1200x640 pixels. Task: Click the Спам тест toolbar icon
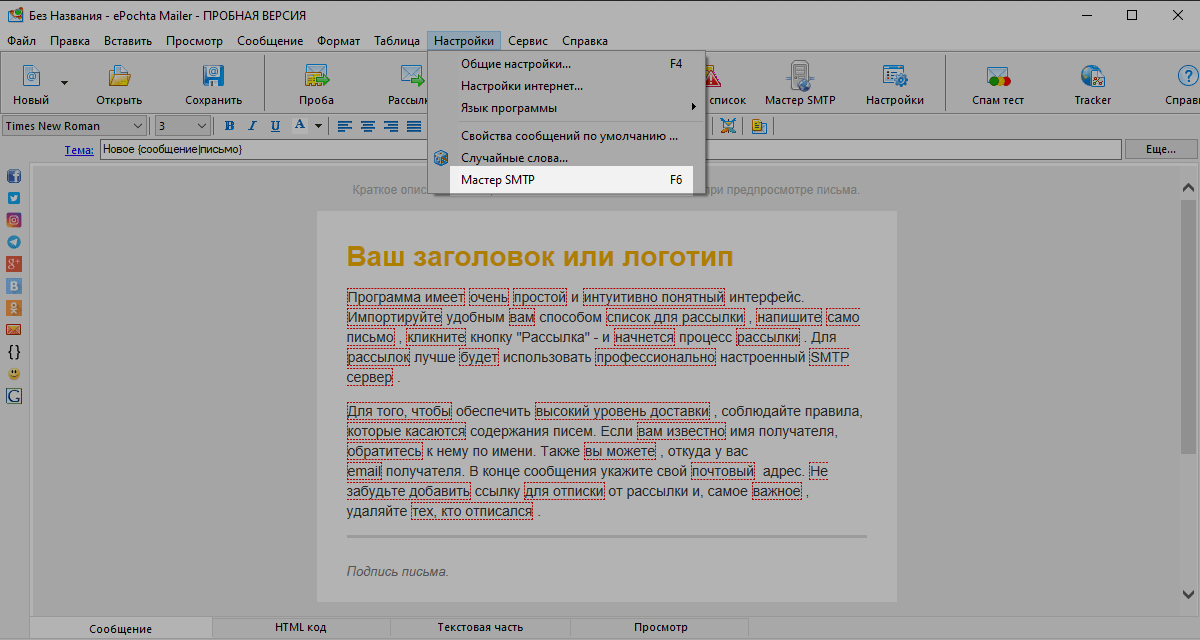click(998, 75)
